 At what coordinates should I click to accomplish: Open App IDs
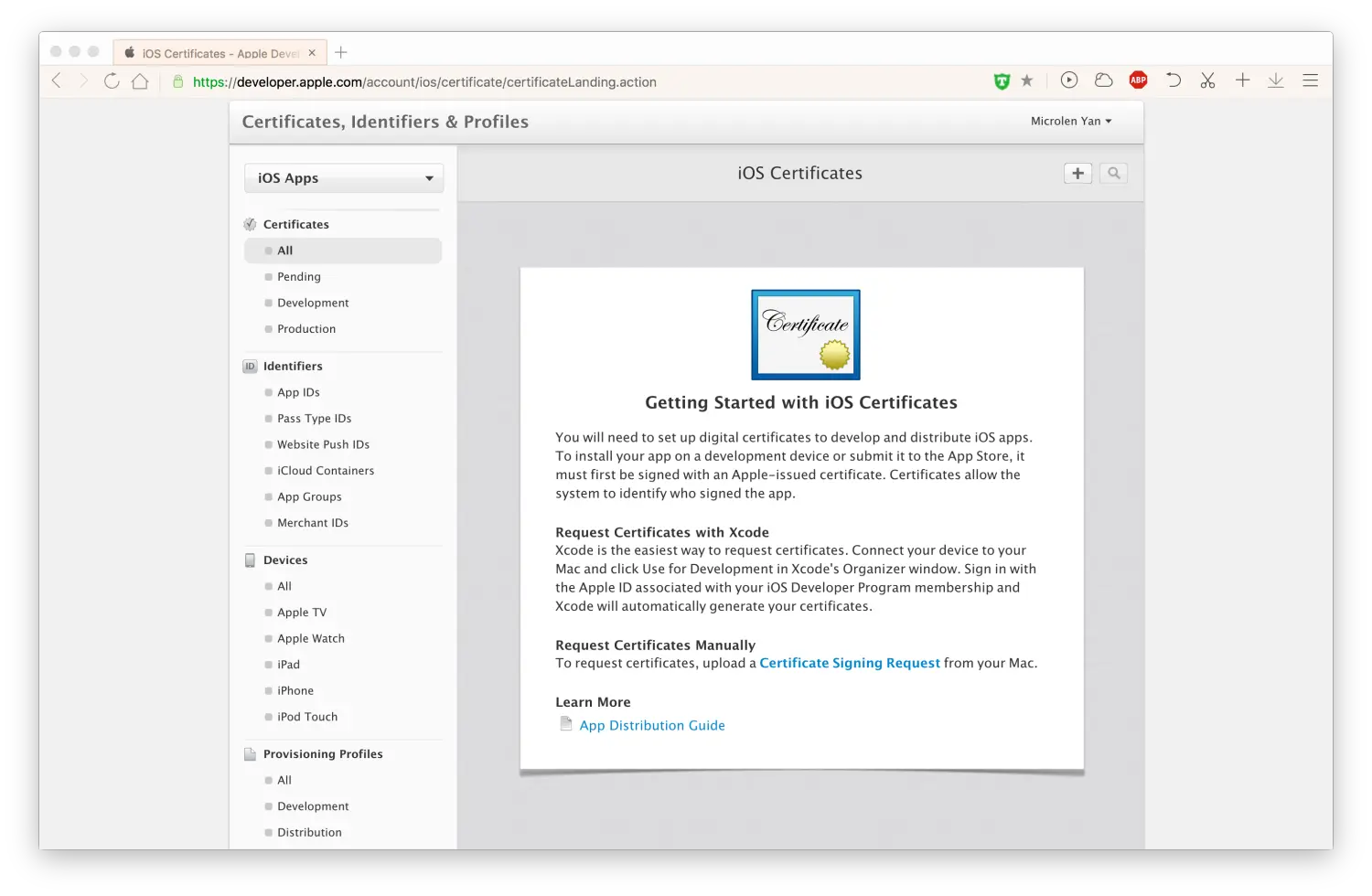tap(298, 392)
